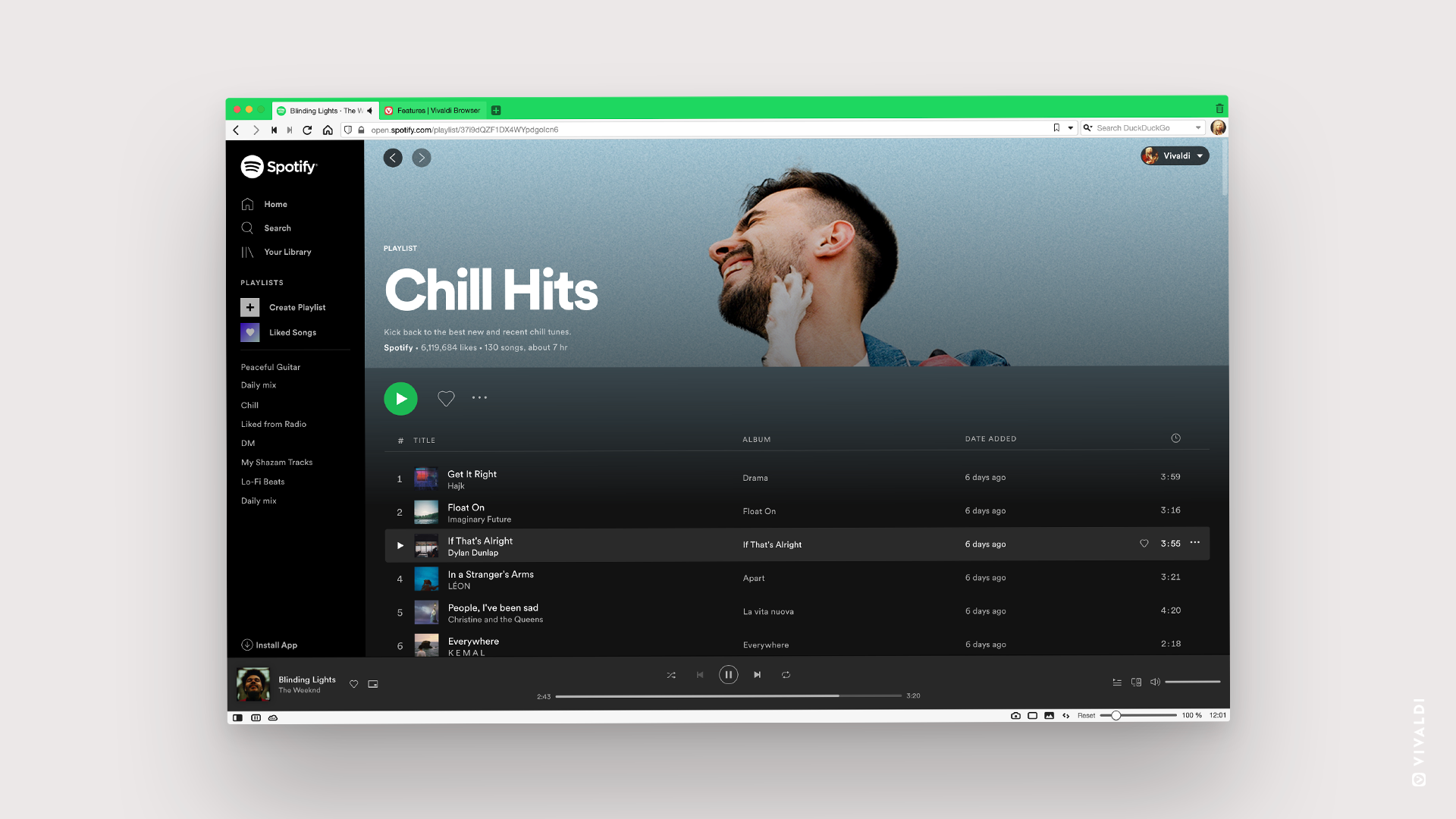Expand the three-dot options on playlist header
1456x819 pixels.
pyautogui.click(x=478, y=398)
